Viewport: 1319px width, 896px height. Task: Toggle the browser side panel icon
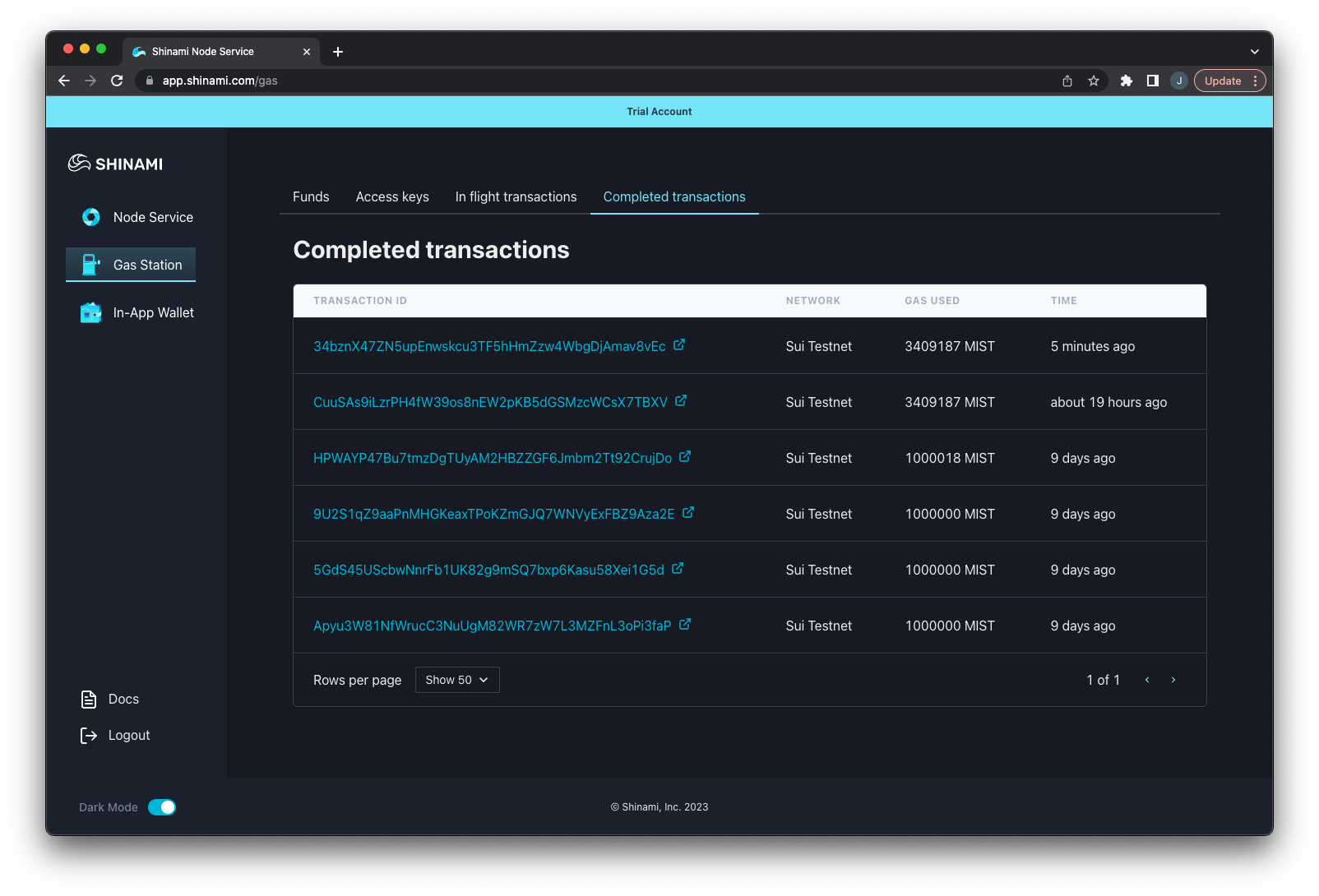(1153, 81)
